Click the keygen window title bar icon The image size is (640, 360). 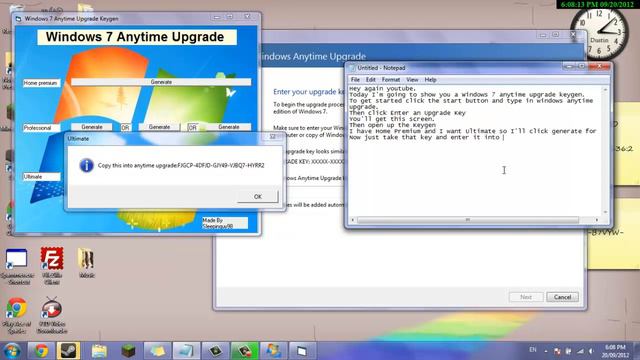point(18,19)
